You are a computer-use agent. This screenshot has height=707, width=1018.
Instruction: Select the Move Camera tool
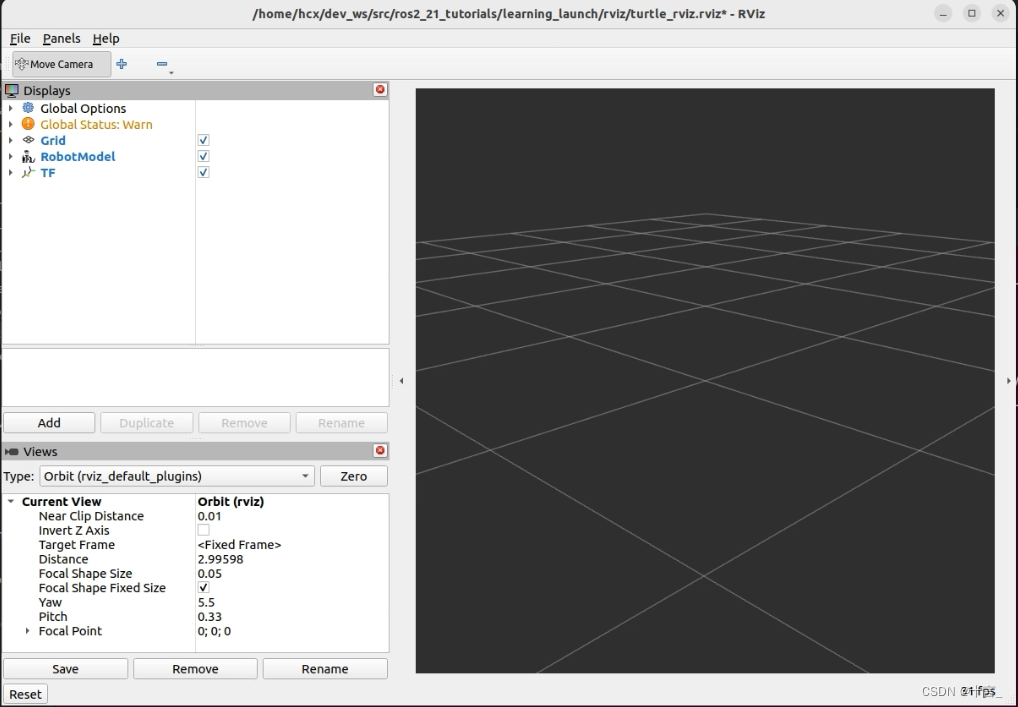(62, 64)
